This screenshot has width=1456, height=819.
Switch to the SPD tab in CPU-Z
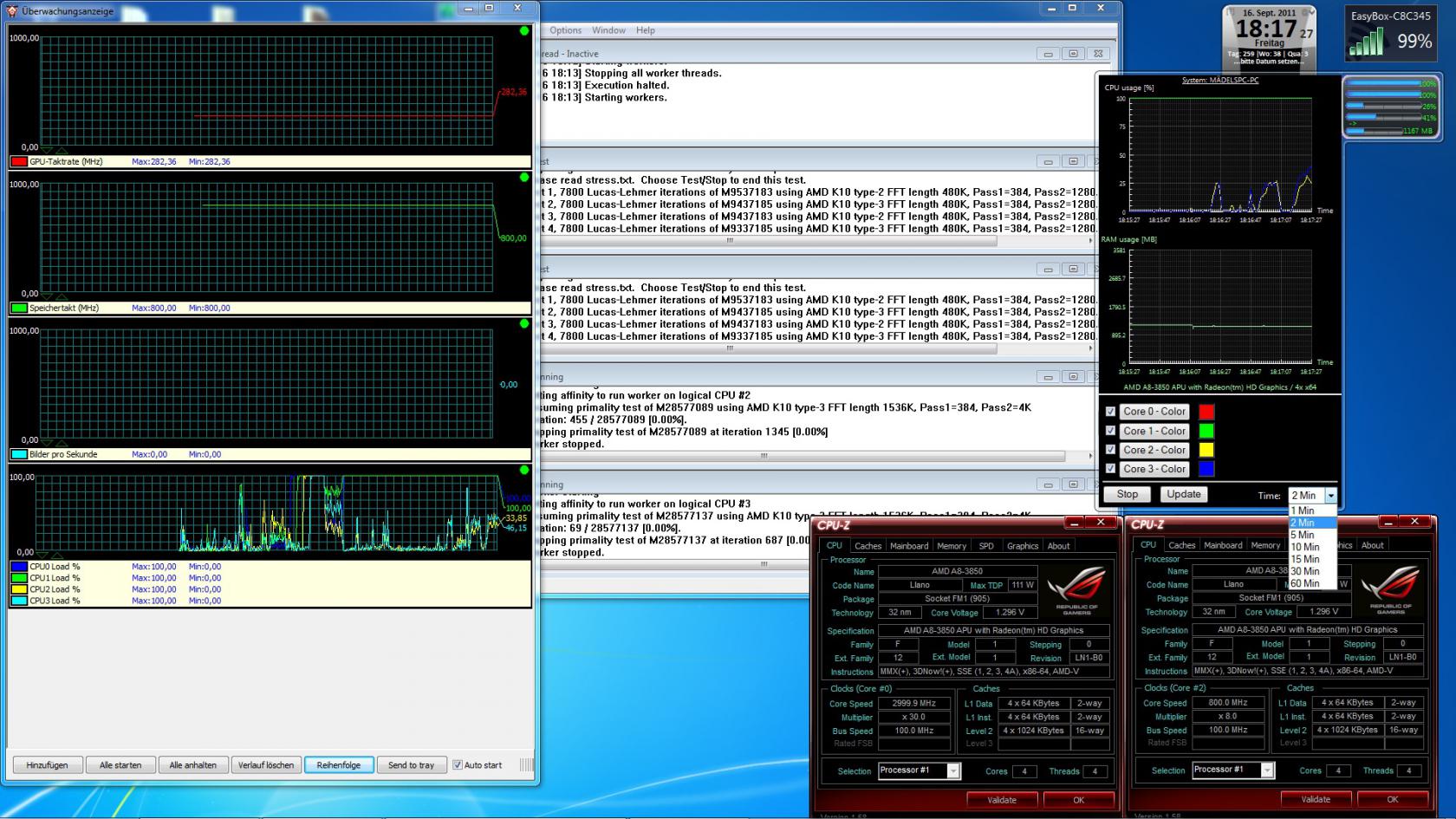[986, 546]
